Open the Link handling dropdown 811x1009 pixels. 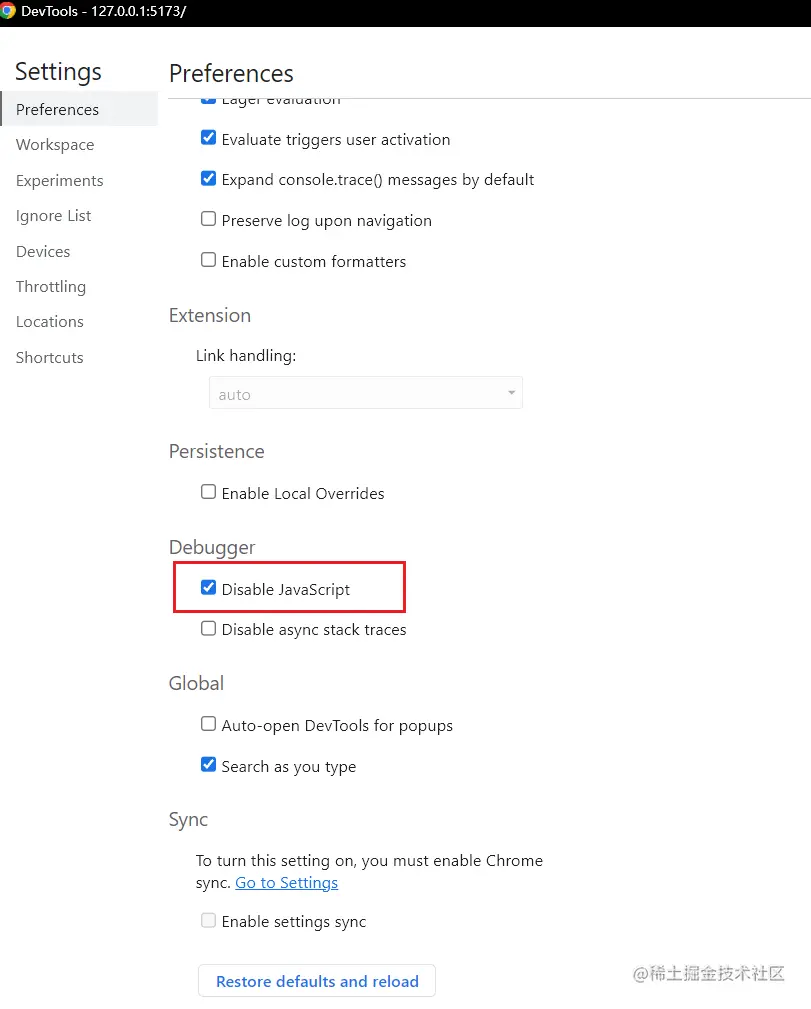click(x=365, y=394)
